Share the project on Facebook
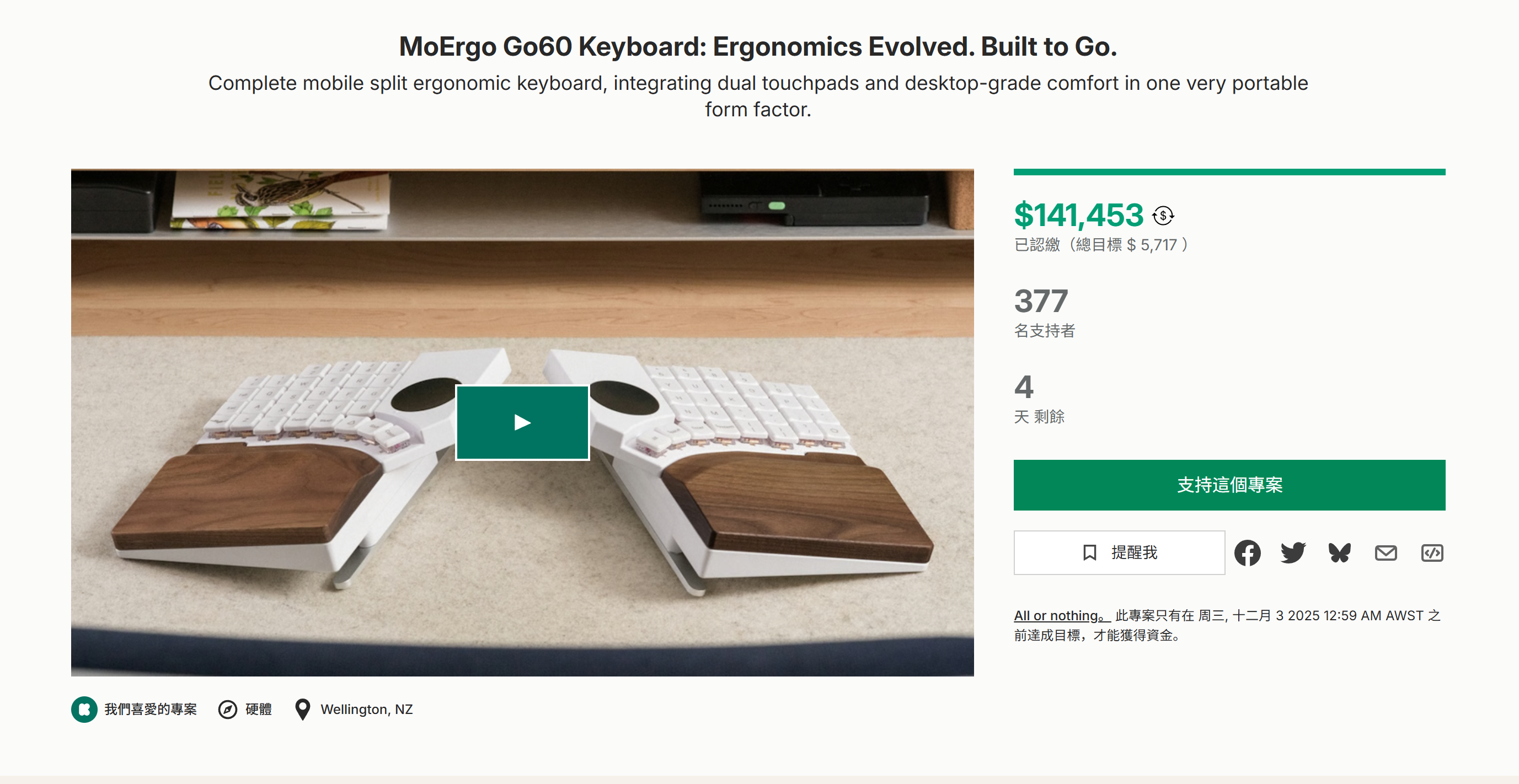This screenshot has height=784, width=1519. [x=1247, y=553]
